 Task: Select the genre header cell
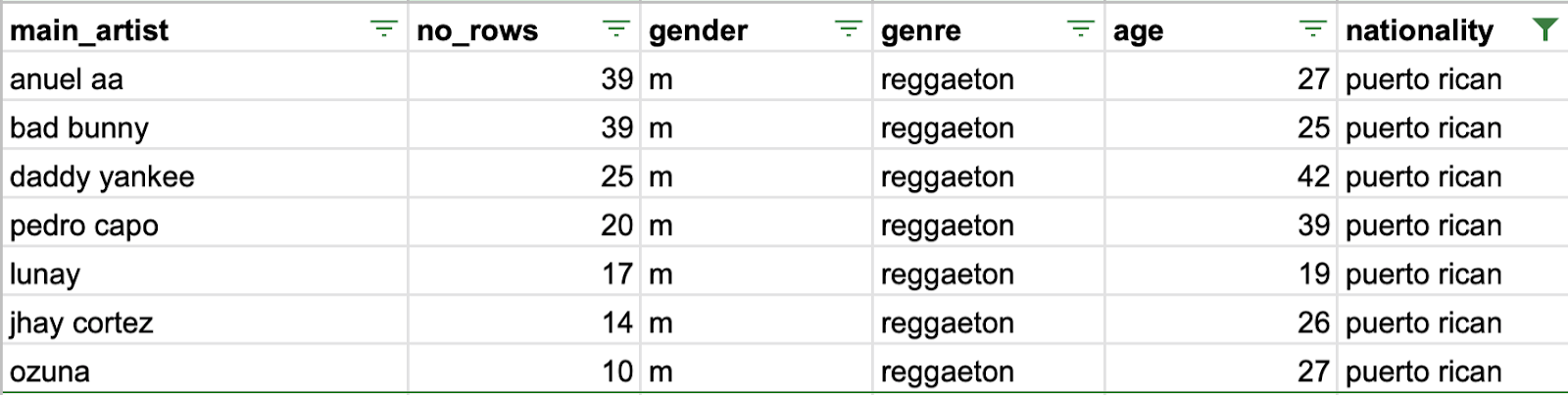click(989, 29)
